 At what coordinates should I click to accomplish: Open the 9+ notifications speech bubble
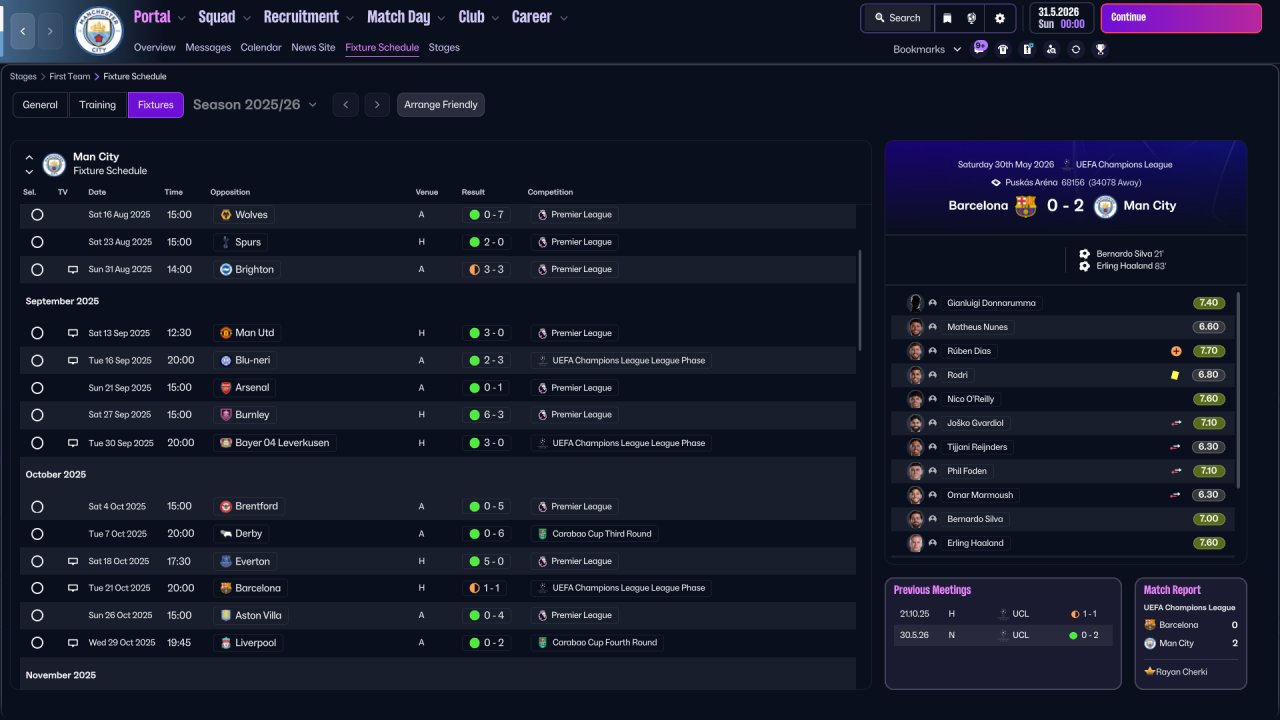point(980,47)
